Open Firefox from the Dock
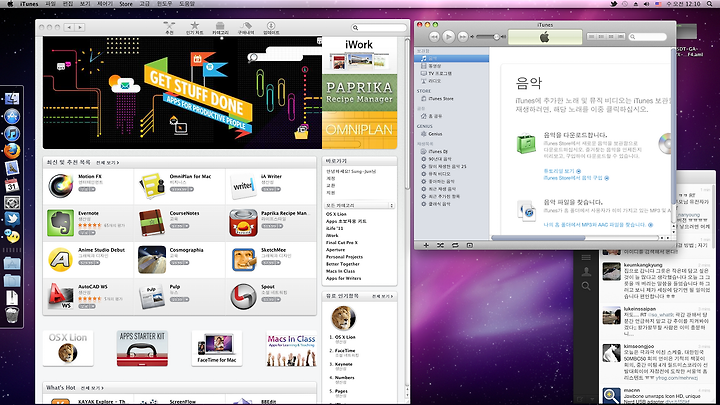The height and width of the screenshot is (405, 720). pos(12,151)
